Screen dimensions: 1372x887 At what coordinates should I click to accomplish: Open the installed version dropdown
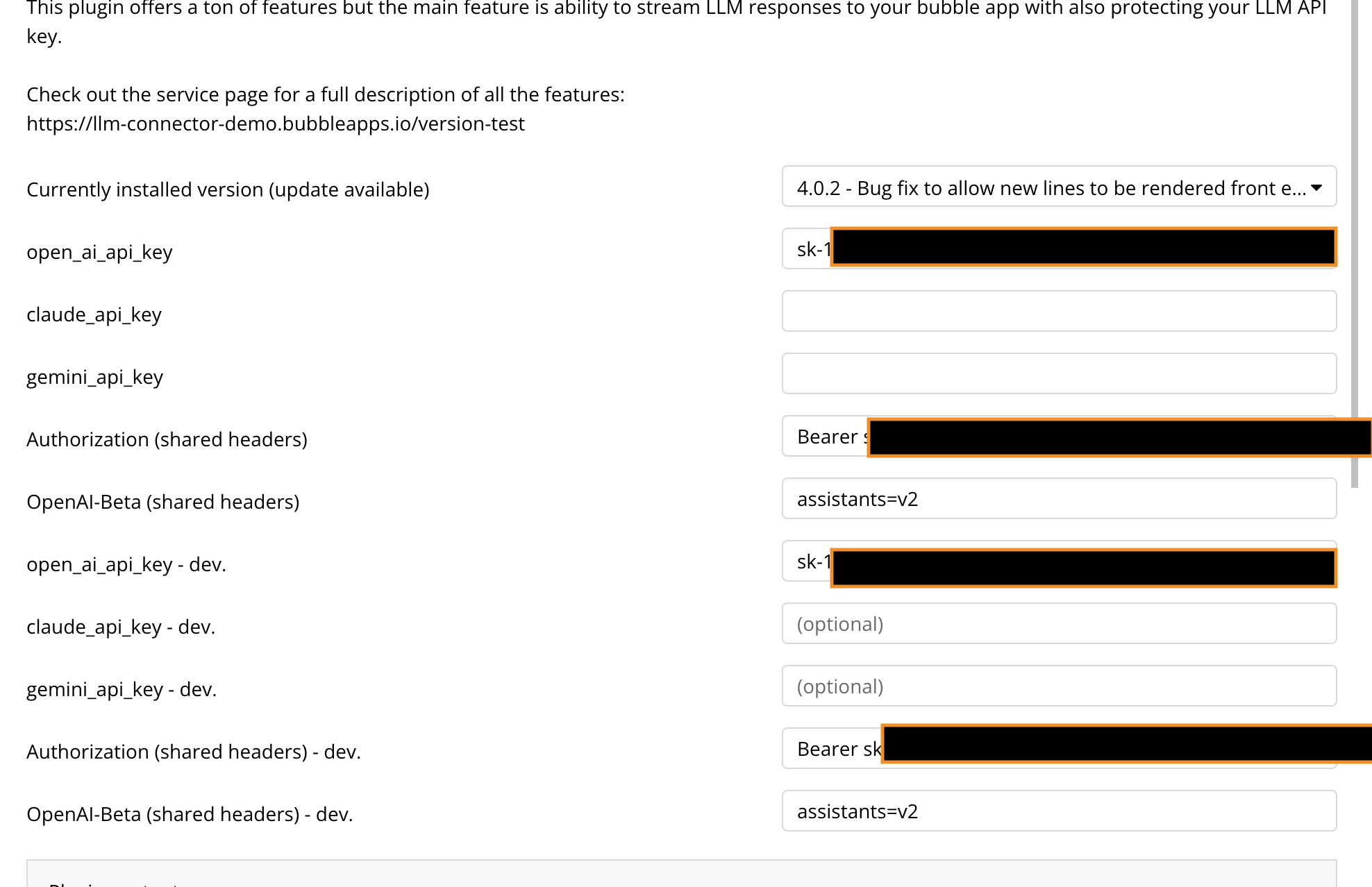(x=1059, y=186)
